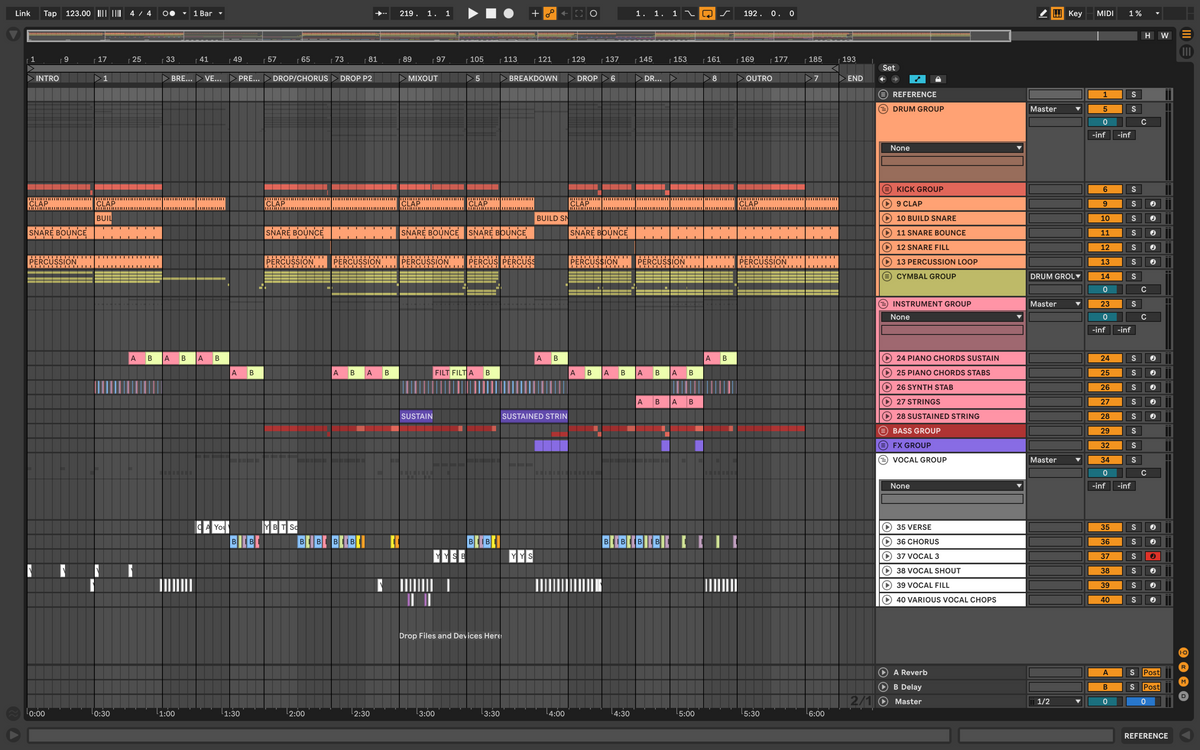Toggle the Lock Envelopes icon
1200x750 pixels.
pos(937,79)
